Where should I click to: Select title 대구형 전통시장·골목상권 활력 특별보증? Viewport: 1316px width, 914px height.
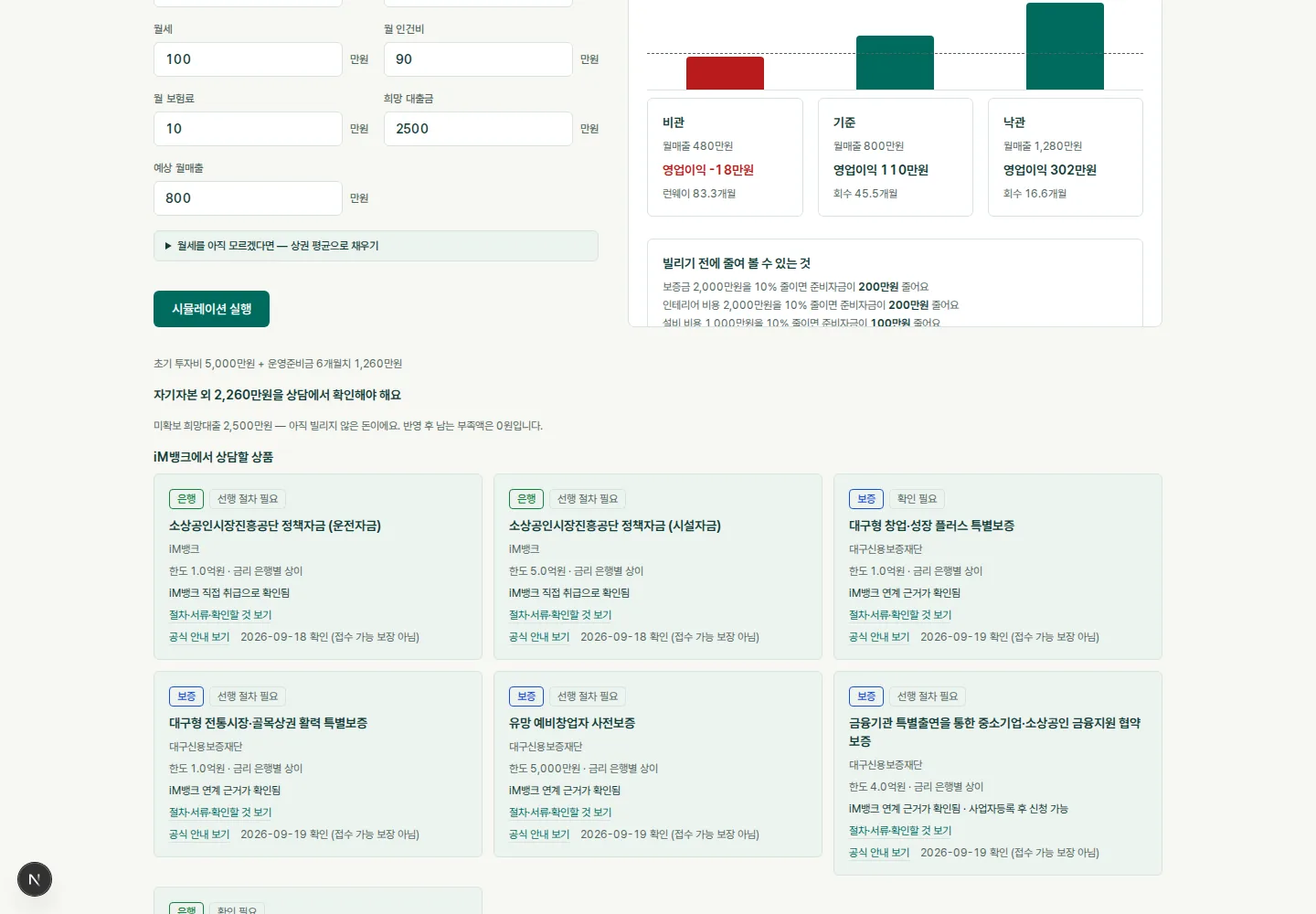click(x=268, y=723)
